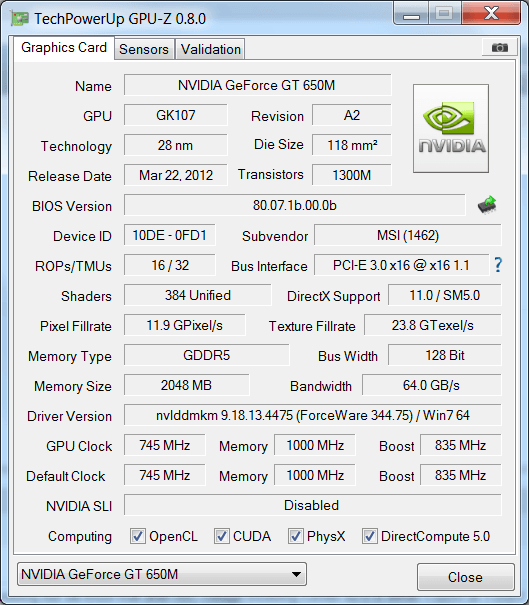The image size is (529, 605).
Task: Click the Bus Interface field PCI-E 3.0 x16
Action: coord(401,265)
